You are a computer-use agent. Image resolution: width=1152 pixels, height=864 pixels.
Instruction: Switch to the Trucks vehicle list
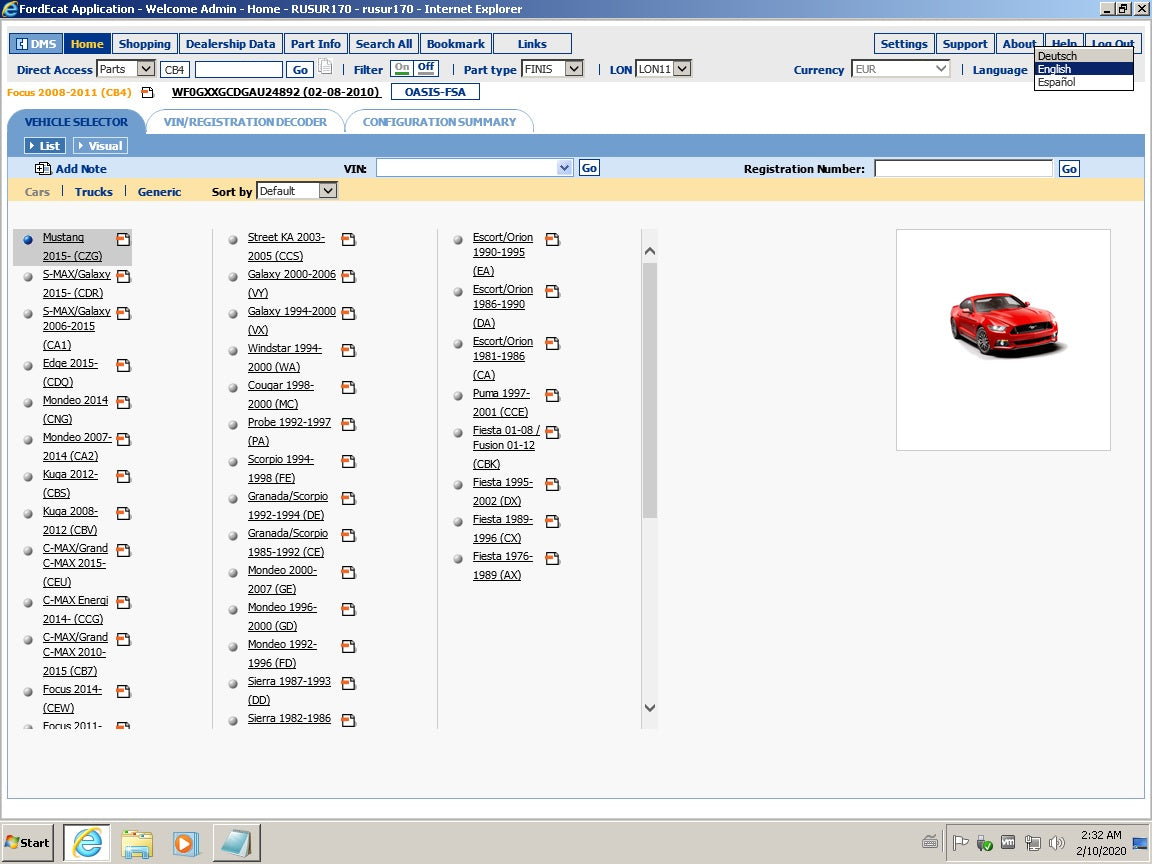[x=93, y=191]
